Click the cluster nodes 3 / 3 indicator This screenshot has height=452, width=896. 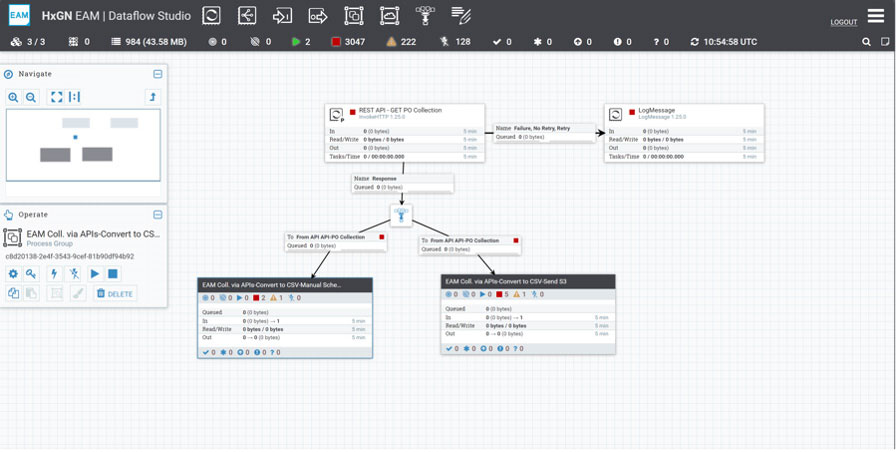tap(28, 42)
